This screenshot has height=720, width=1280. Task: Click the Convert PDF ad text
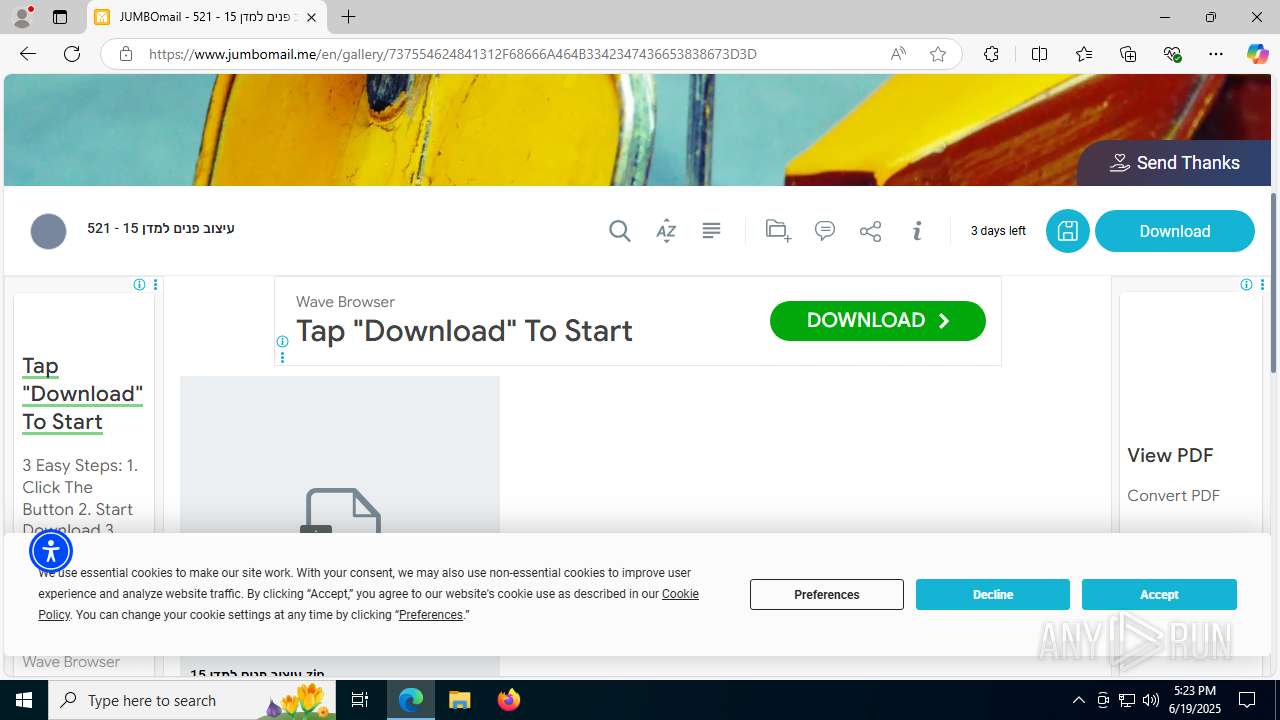click(x=1173, y=496)
